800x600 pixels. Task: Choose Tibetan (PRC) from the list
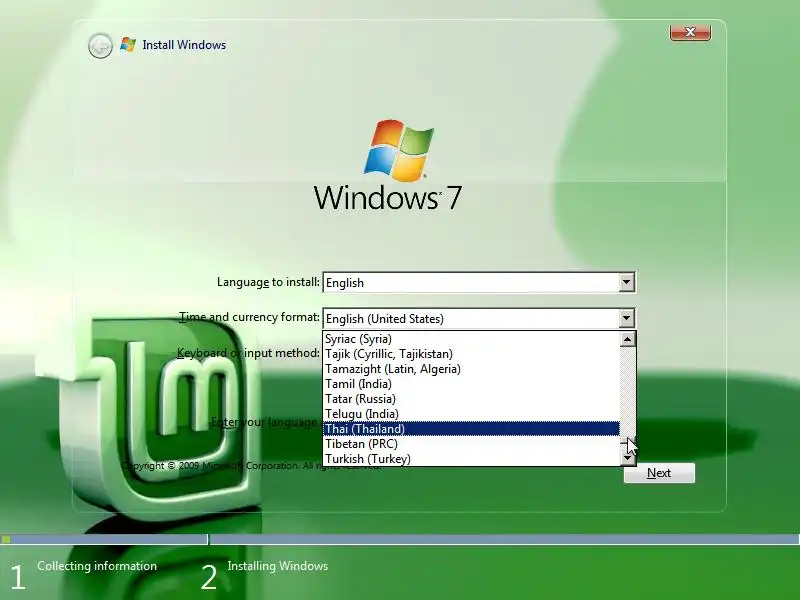coord(471,444)
